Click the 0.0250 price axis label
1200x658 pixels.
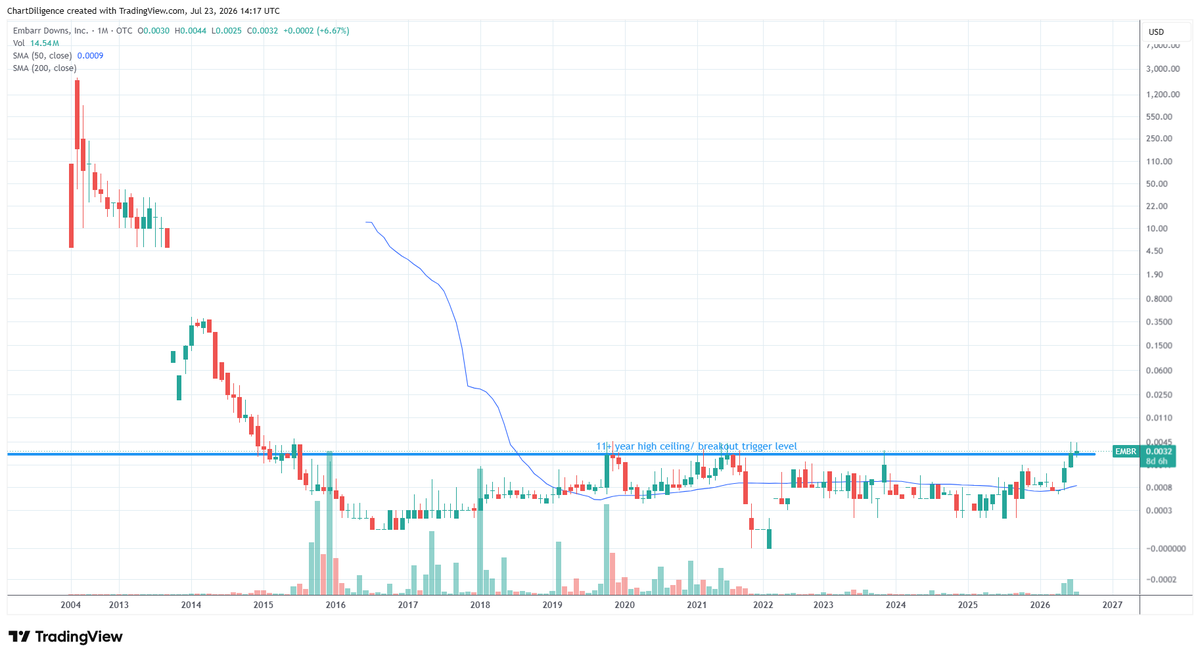click(1161, 394)
